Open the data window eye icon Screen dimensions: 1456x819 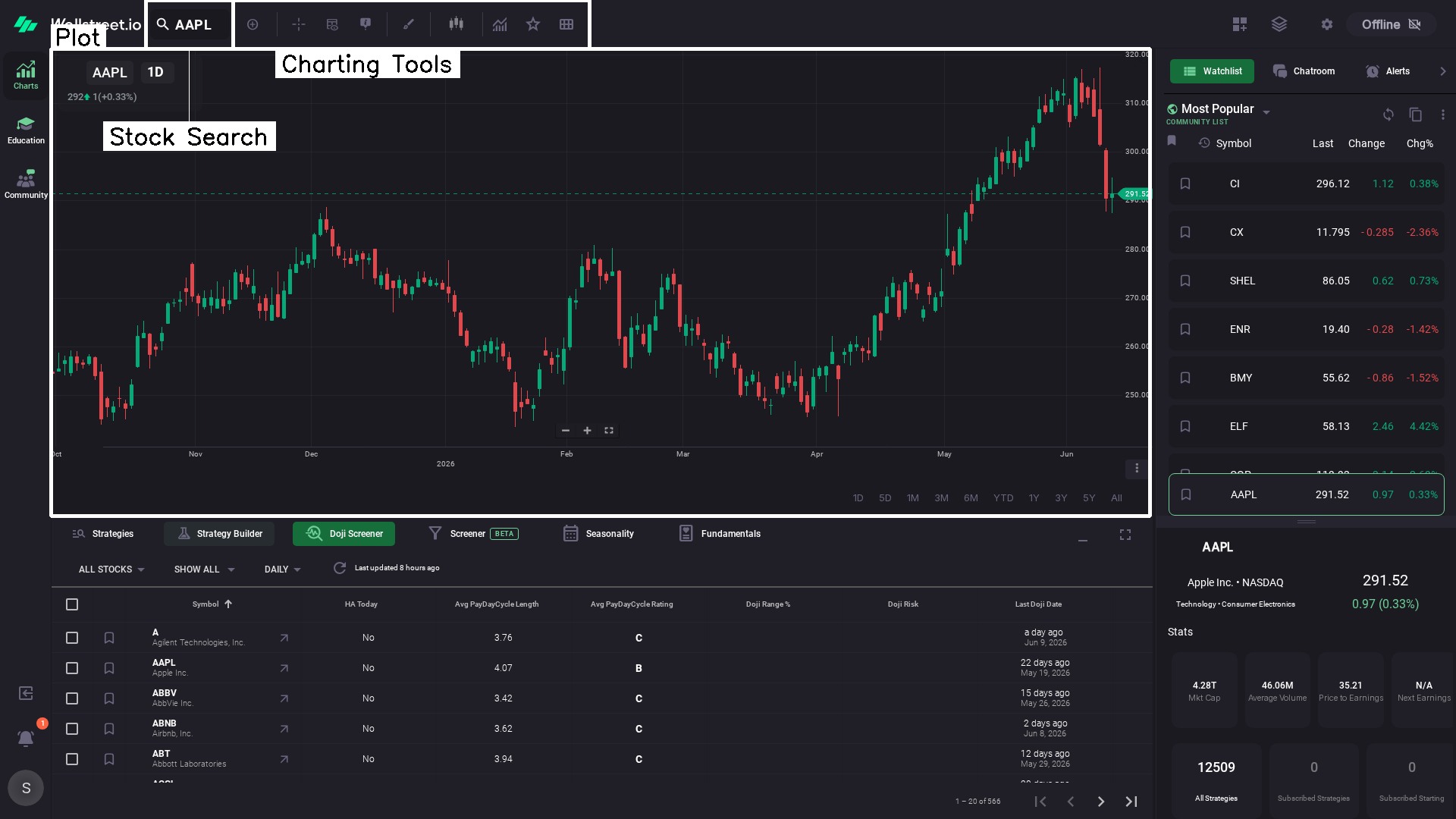[332, 24]
